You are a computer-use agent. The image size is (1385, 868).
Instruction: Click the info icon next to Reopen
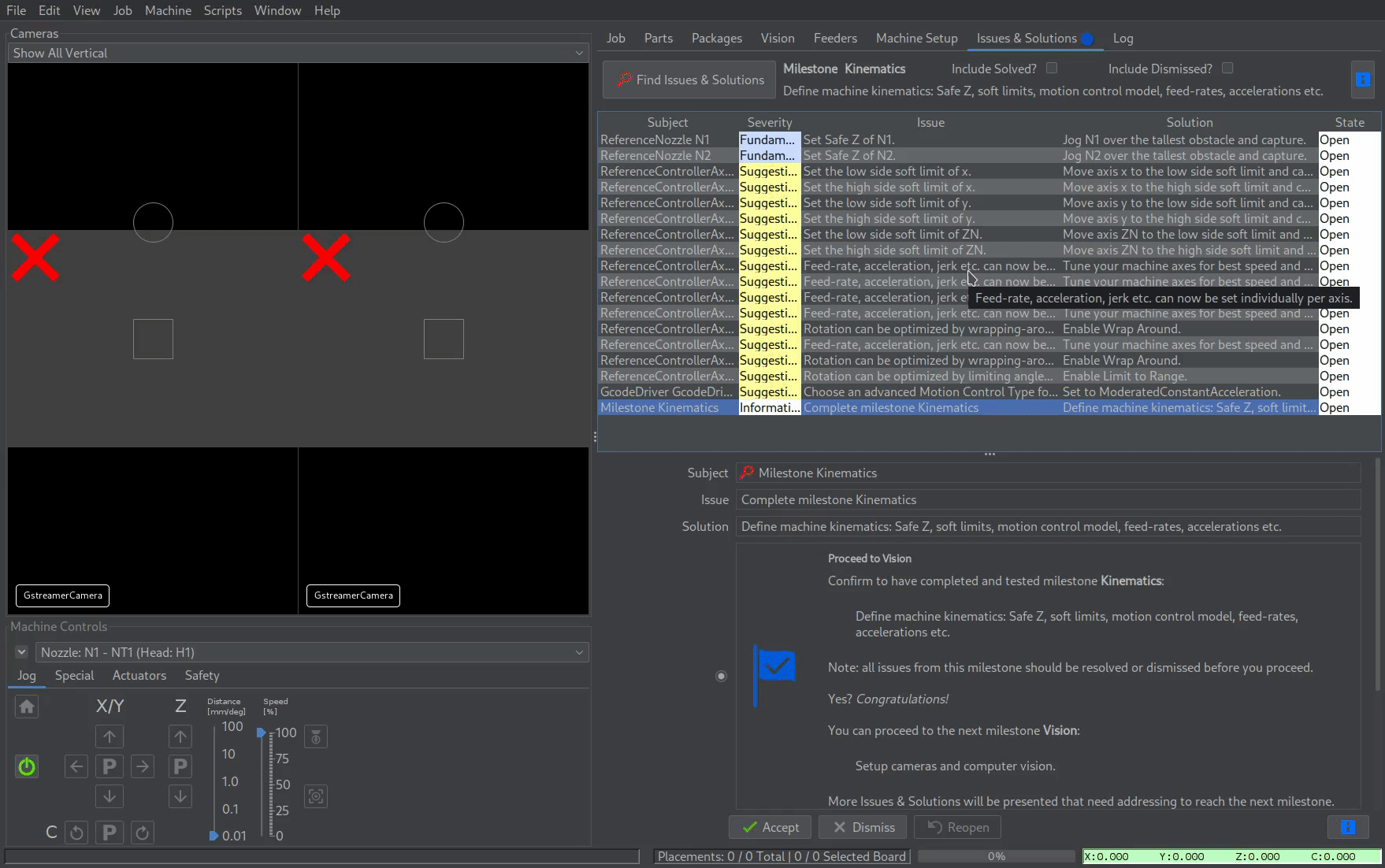click(1348, 827)
